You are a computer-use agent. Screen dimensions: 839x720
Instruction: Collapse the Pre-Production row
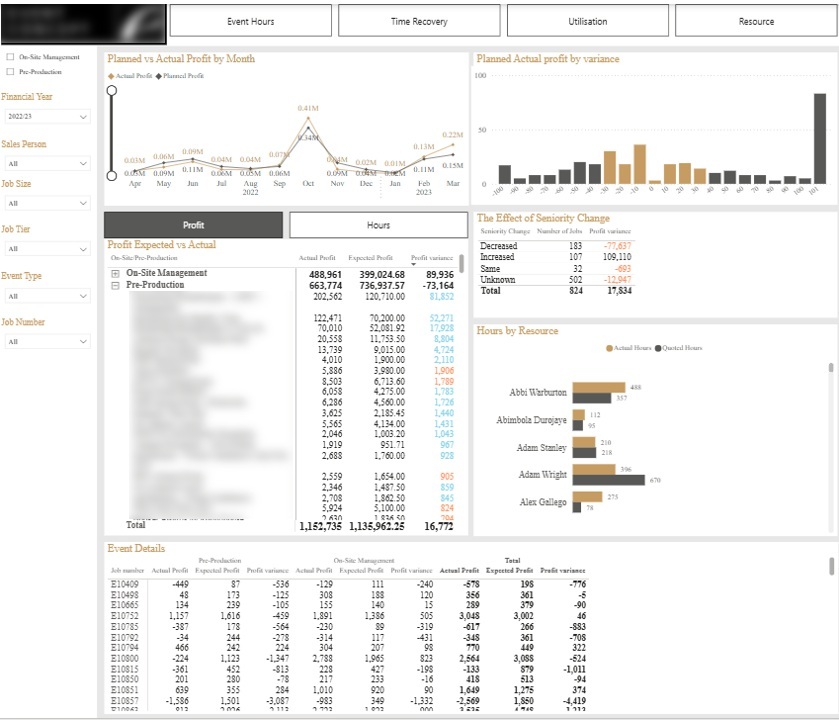tap(115, 283)
